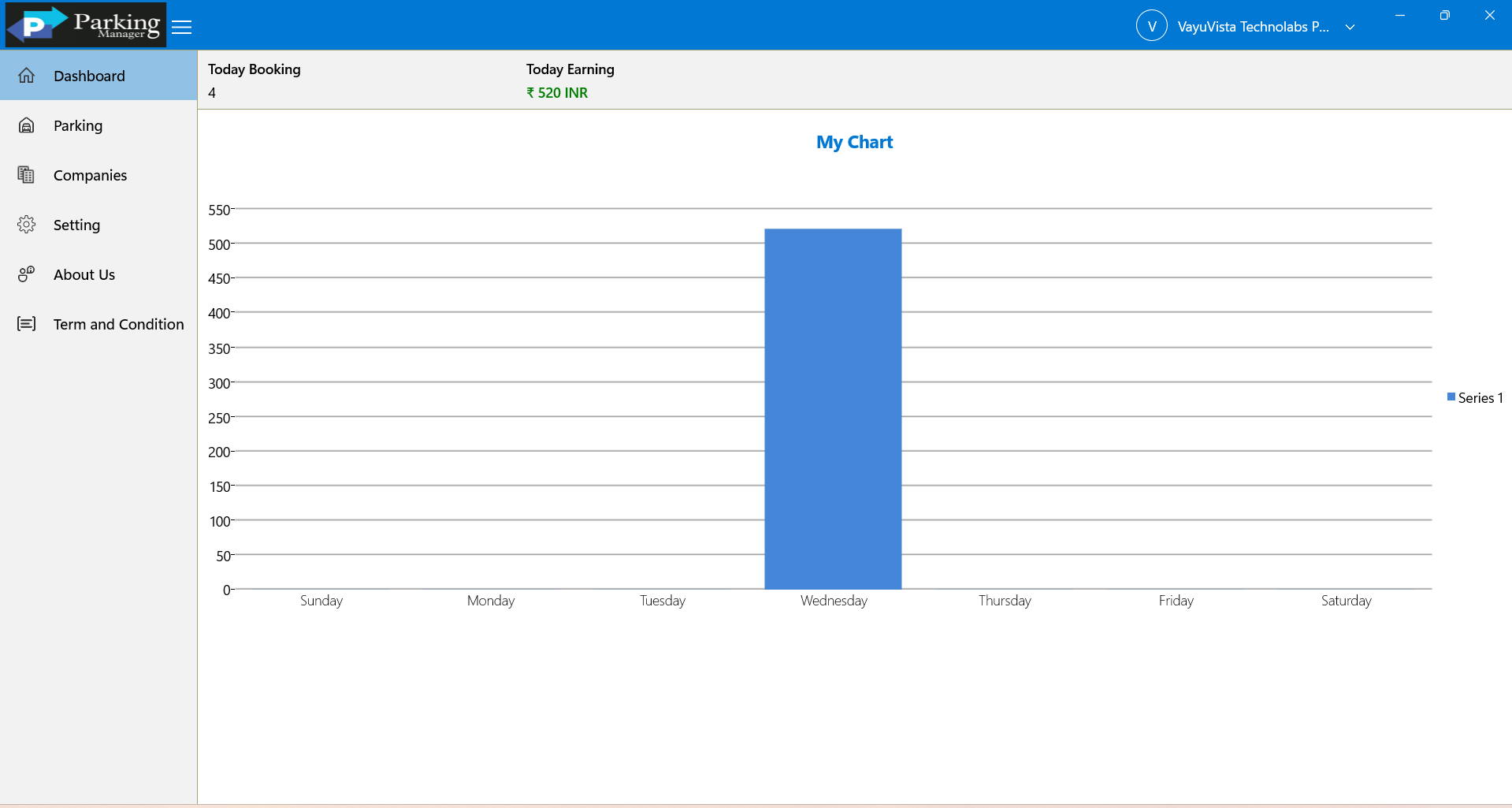Expand the account dropdown chevron
This screenshot has height=808, width=1512.
(1350, 27)
